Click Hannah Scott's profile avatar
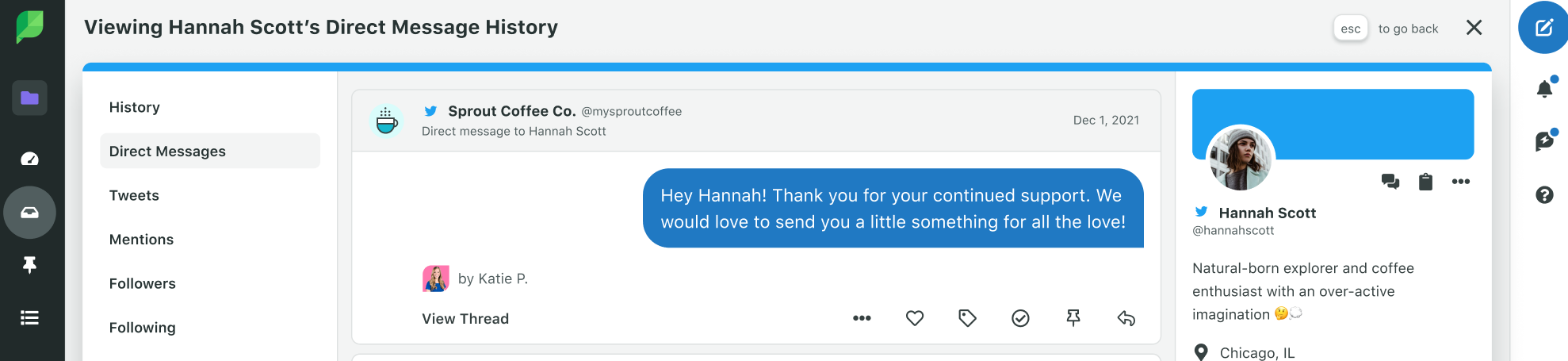The width and height of the screenshot is (1568, 361). (1241, 159)
